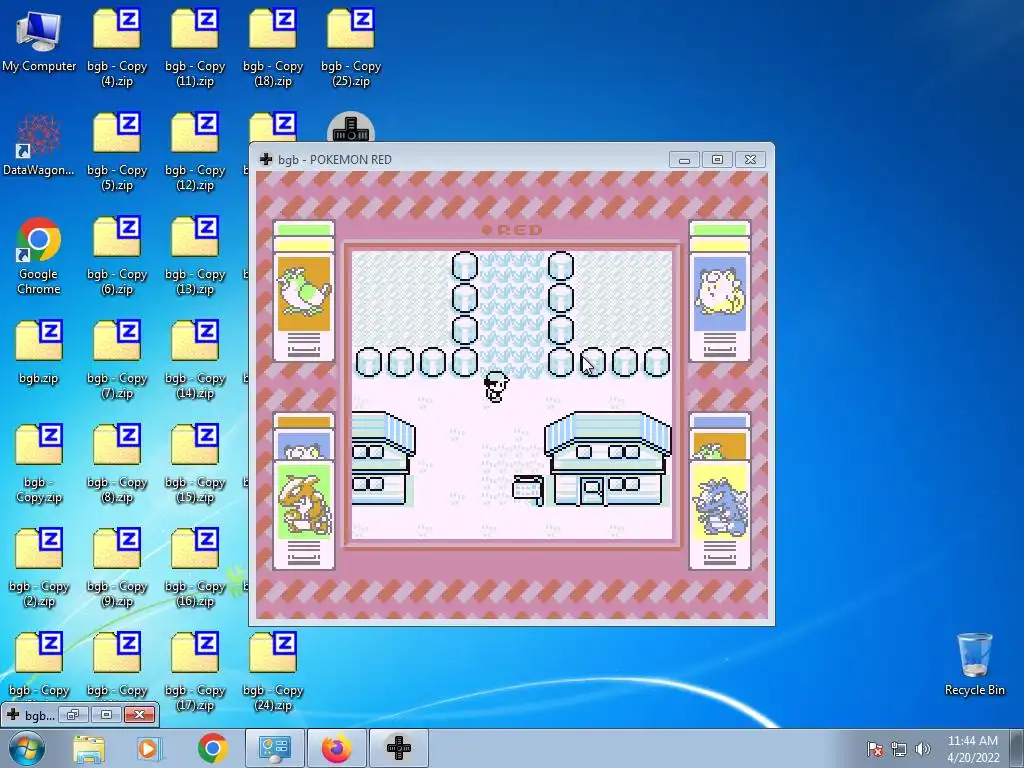Select bgb - Copy (17).zip file
The height and width of the screenshot is (768, 1024).
195,671
